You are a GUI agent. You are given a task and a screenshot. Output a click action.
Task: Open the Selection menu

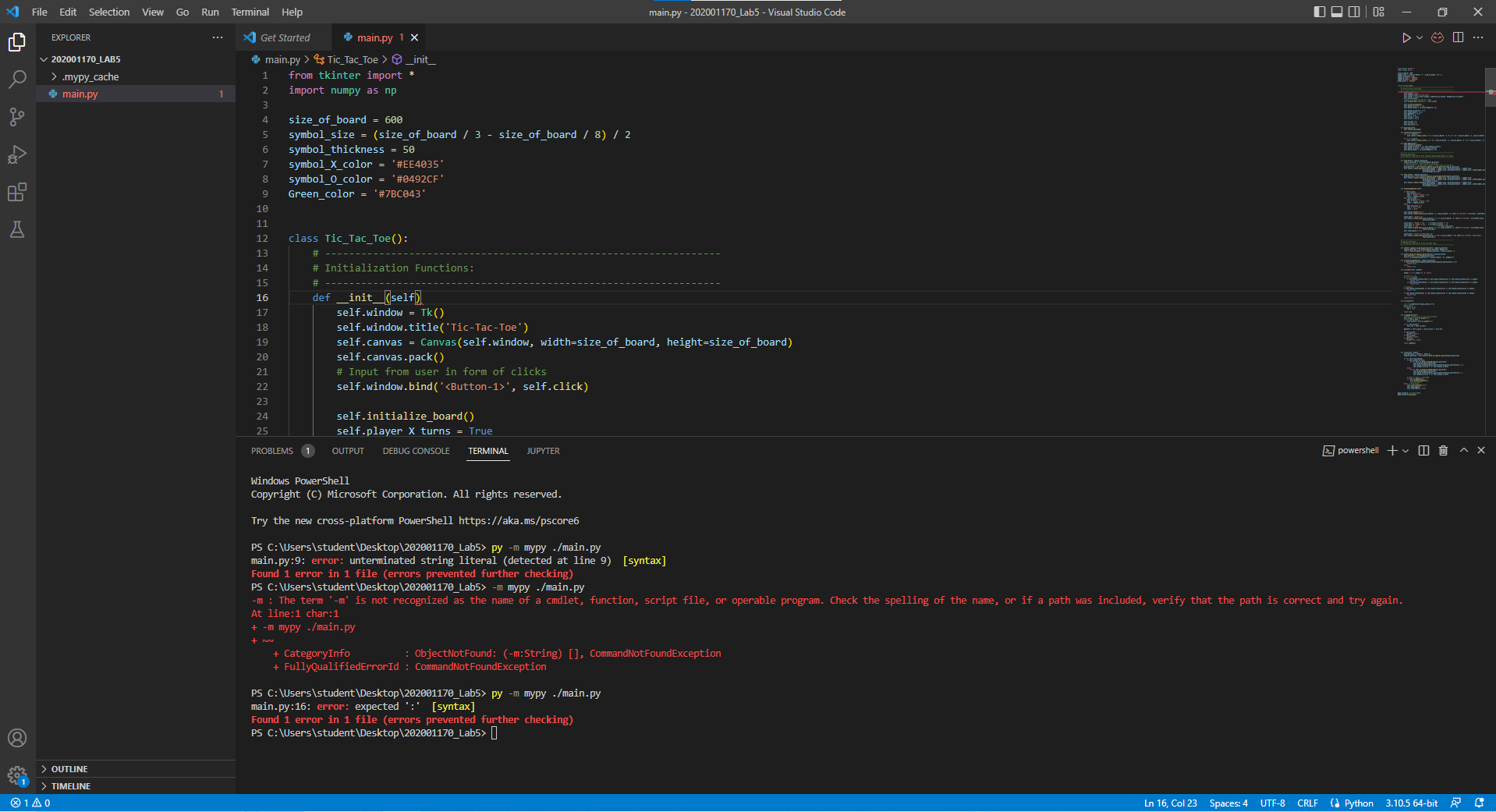[x=109, y=12]
